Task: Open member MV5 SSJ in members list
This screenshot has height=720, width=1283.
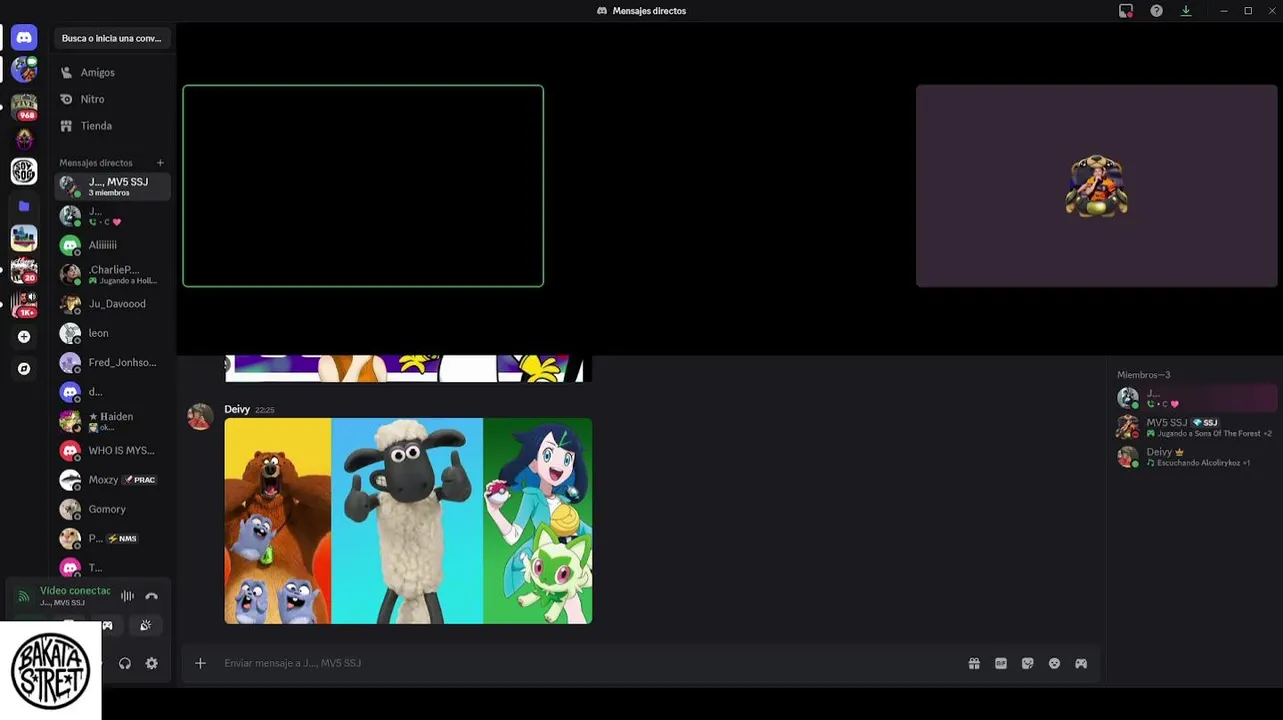Action: (1196, 427)
